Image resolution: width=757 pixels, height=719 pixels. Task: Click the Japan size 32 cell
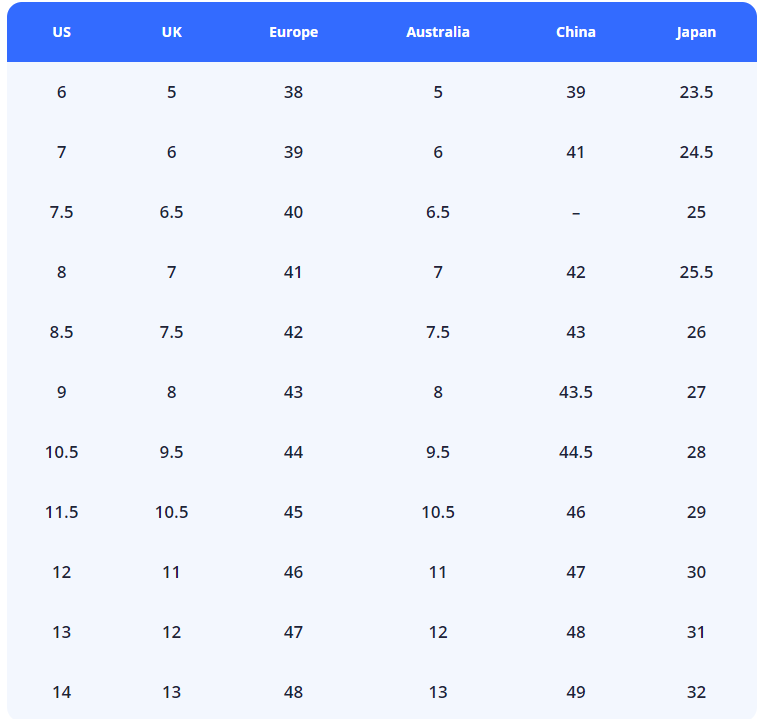coord(696,692)
